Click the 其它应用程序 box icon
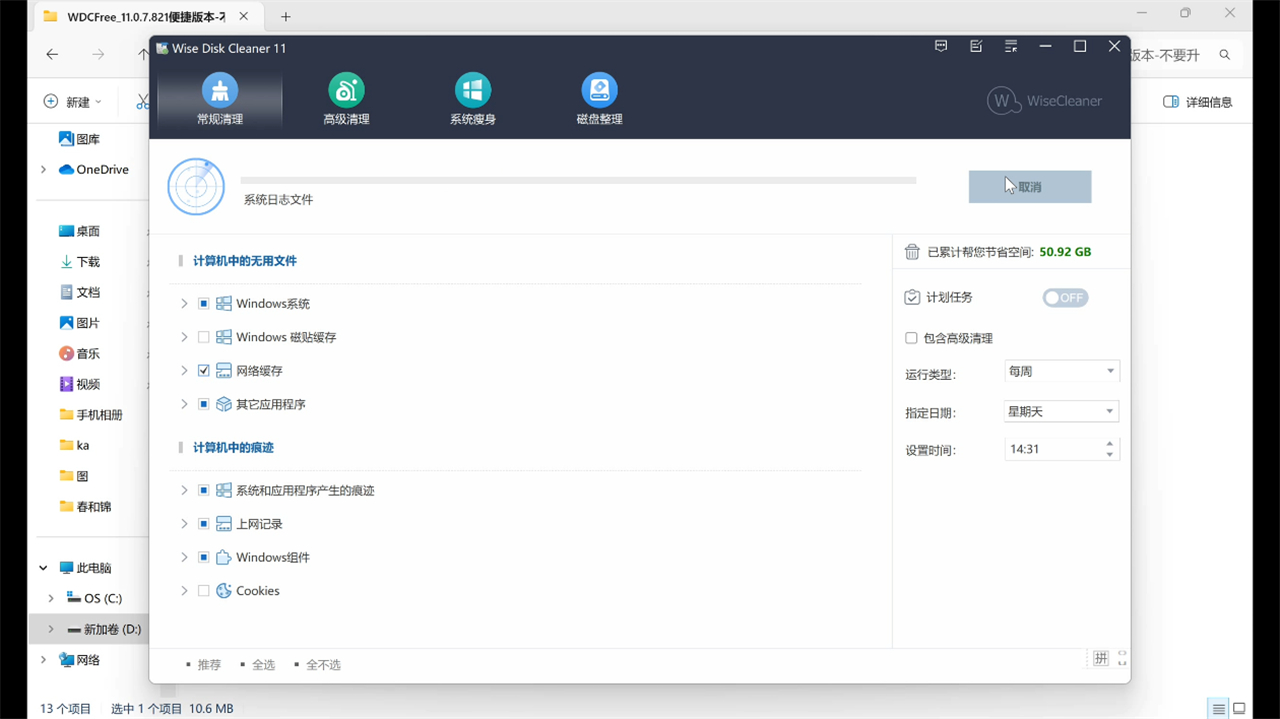Screen dimensions: 1280x719 pos(224,404)
